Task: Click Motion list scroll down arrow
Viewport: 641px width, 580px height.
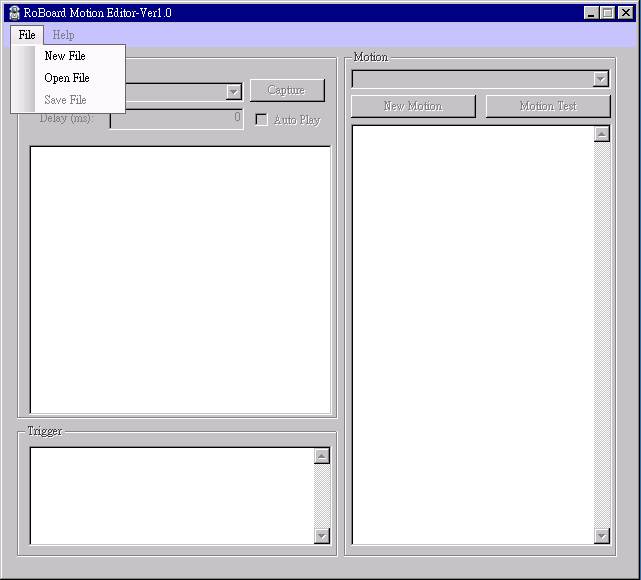Action: click(602, 535)
